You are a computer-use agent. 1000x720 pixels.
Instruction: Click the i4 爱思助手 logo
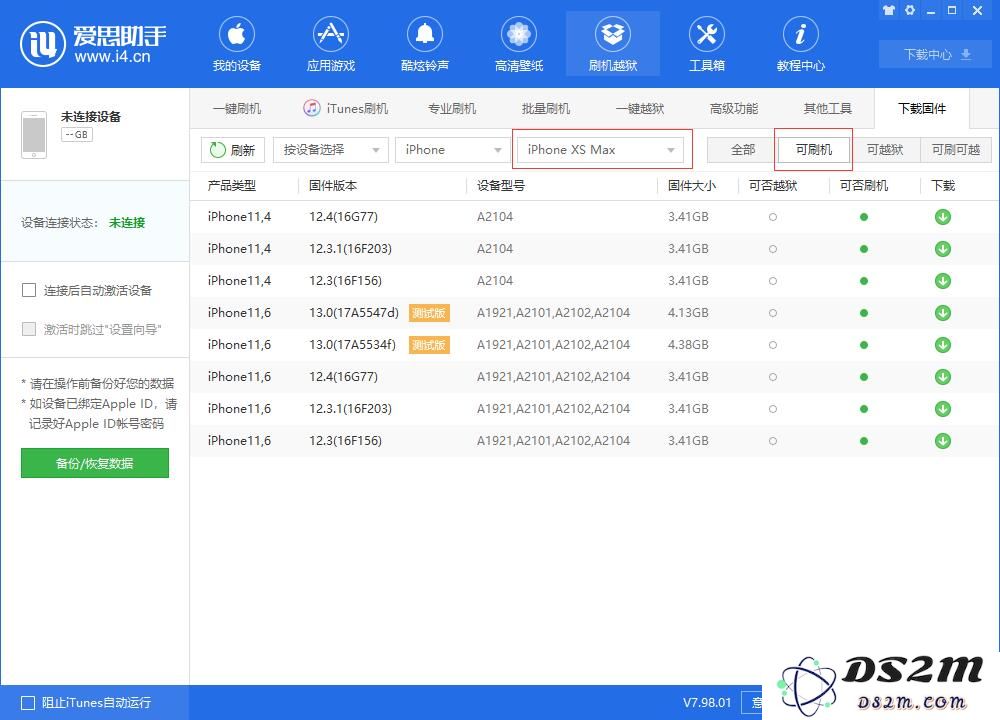[93, 43]
